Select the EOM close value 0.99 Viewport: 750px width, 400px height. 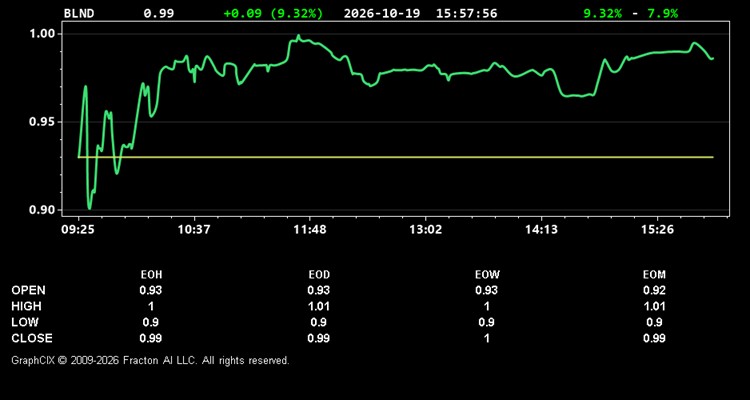point(654,338)
